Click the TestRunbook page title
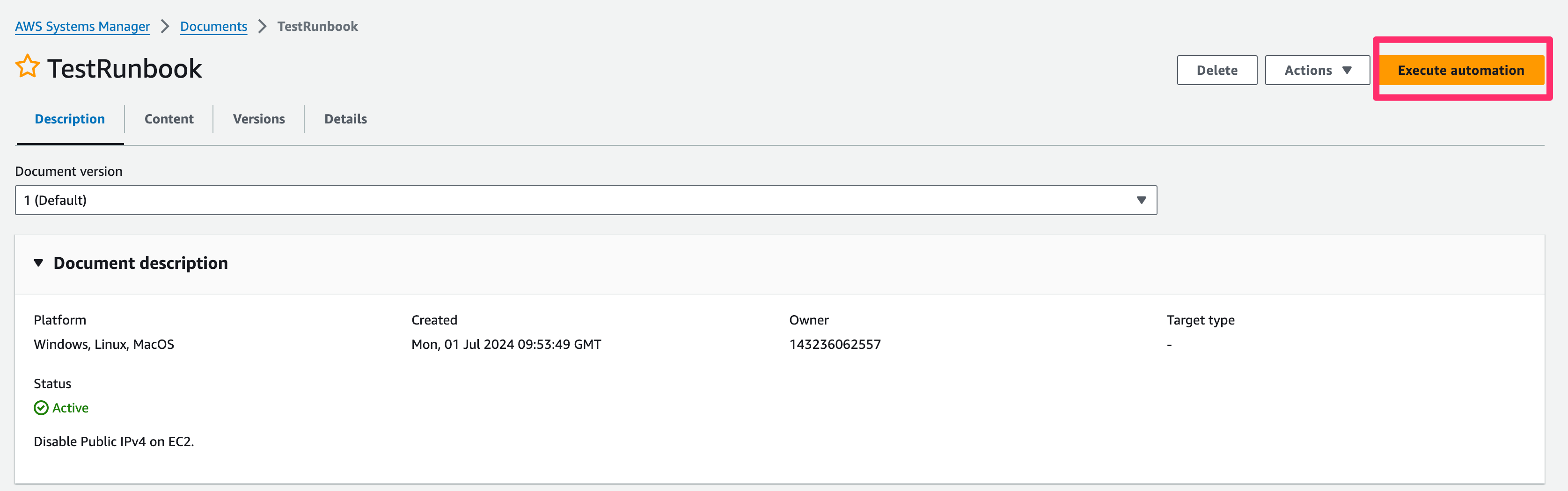 tap(124, 69)
